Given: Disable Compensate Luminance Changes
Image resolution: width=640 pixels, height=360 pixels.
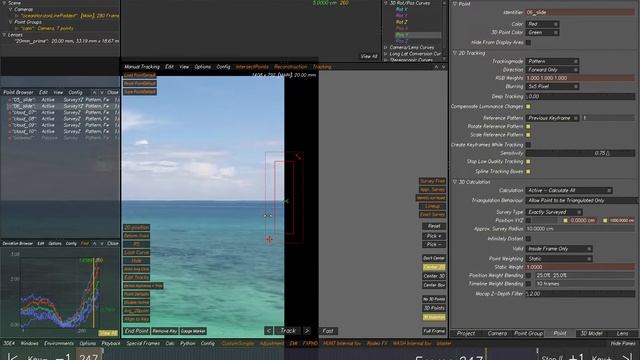Looking at the screenshot, I should pyautogui.click(x=528, y=107).
